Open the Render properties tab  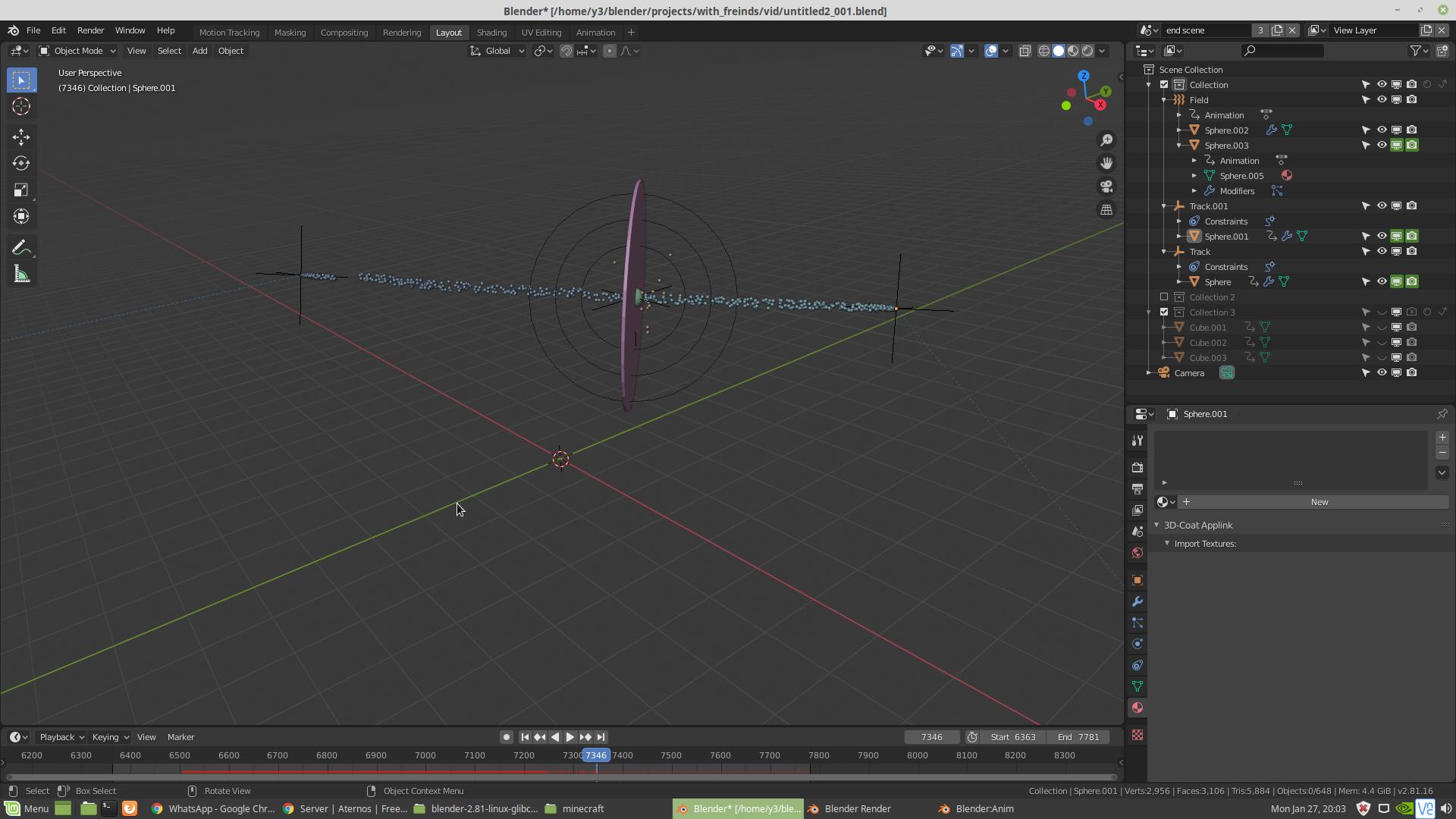(1137, 467)
